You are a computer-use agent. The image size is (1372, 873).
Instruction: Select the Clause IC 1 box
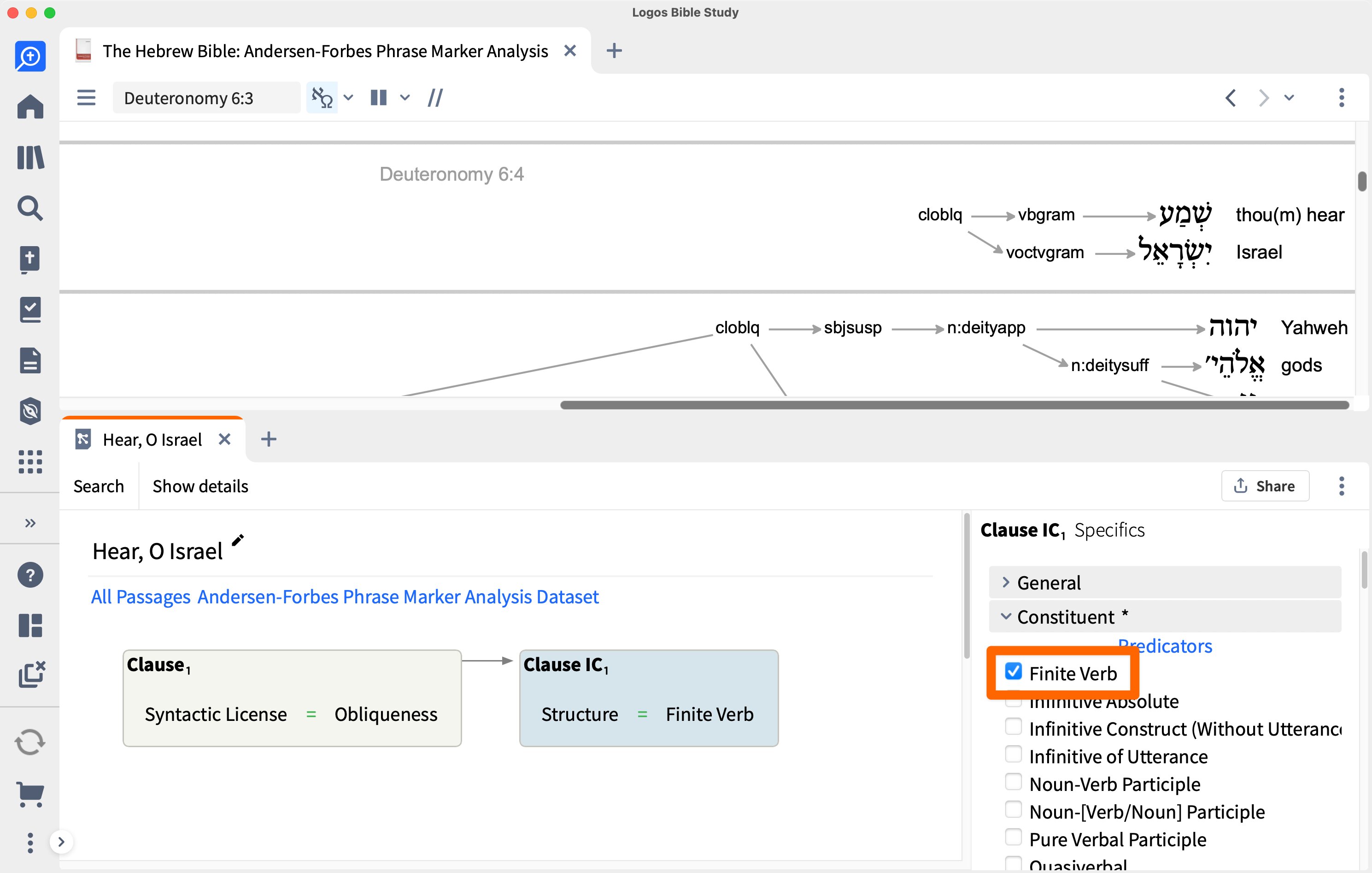648,698
